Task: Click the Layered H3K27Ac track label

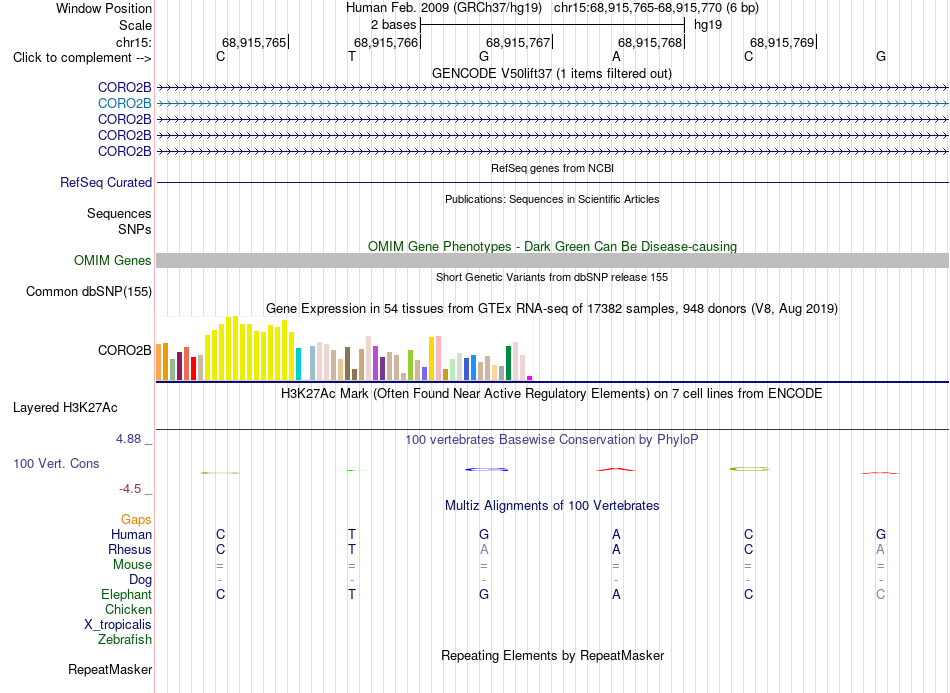Action: [x=65, y=408]
